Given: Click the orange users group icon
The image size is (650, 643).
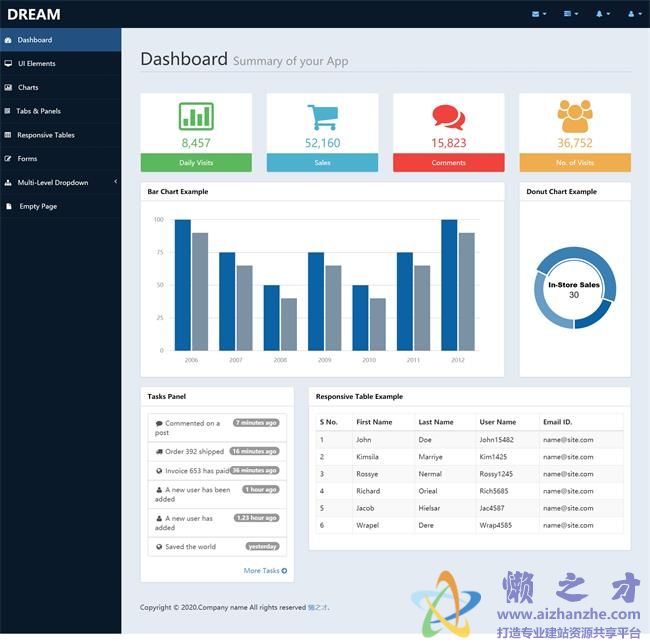Looking at the screenshot, I should coord(575,116).
